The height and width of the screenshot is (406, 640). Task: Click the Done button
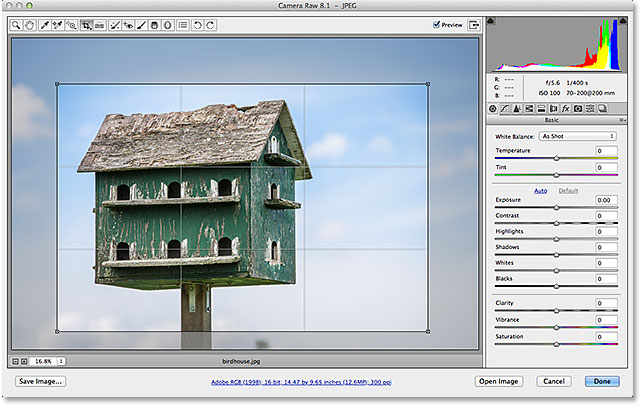pos(602,381)
